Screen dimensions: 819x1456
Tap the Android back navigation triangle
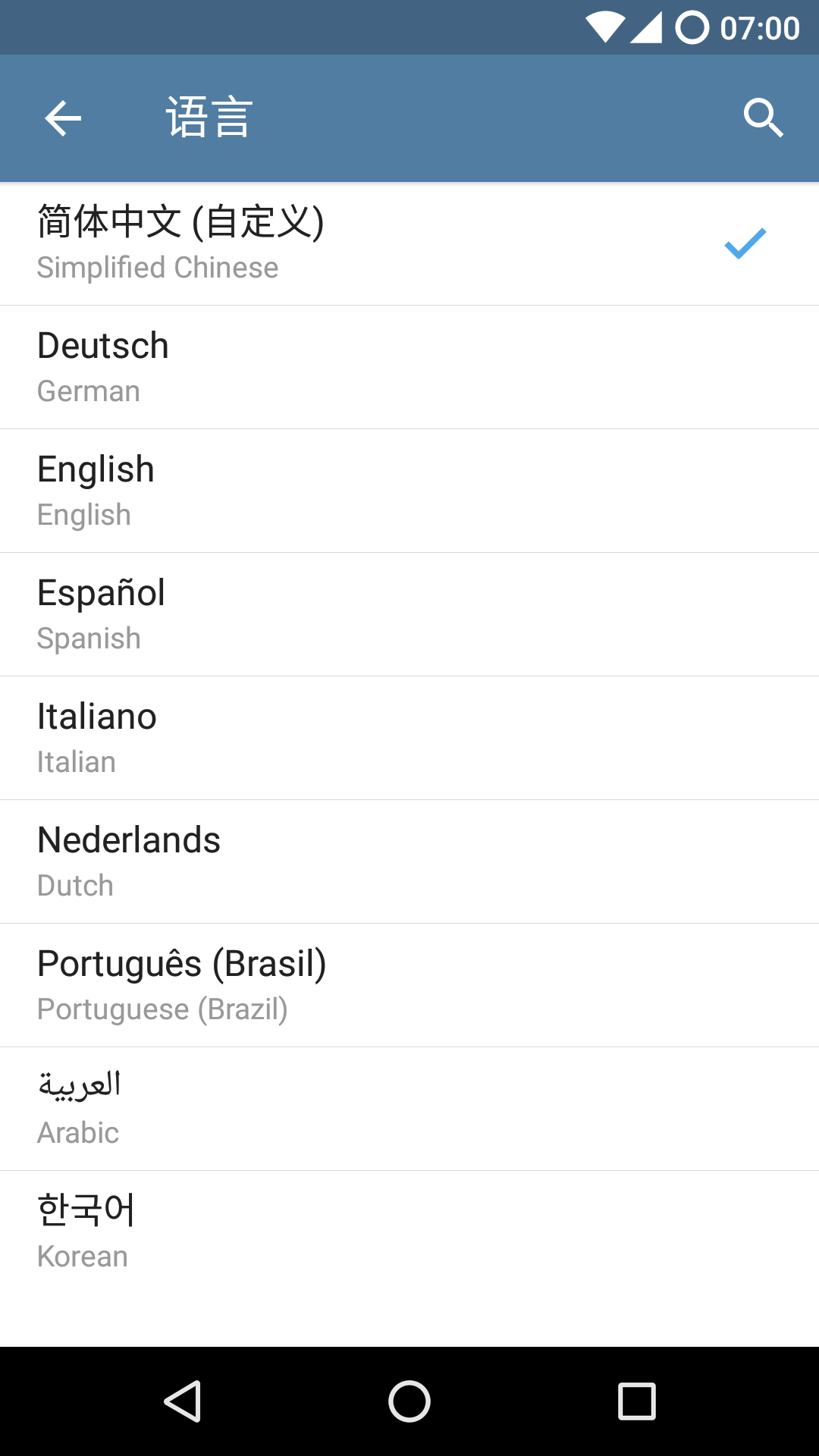click(183, 1401)
